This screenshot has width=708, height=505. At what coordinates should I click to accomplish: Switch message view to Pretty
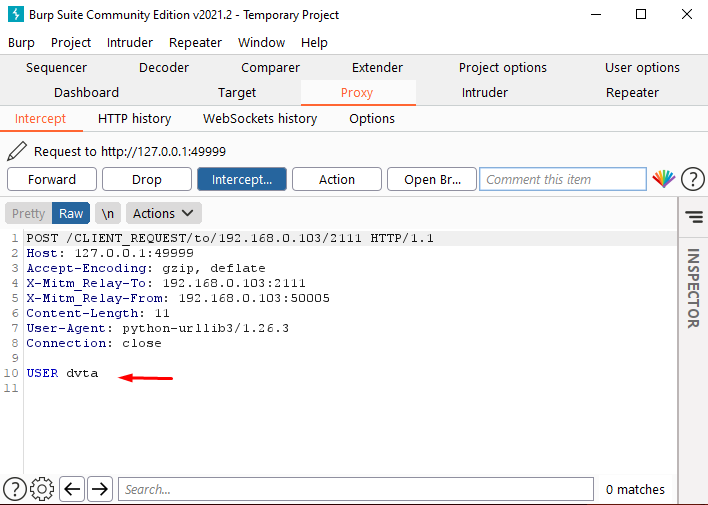coord(28,213)
